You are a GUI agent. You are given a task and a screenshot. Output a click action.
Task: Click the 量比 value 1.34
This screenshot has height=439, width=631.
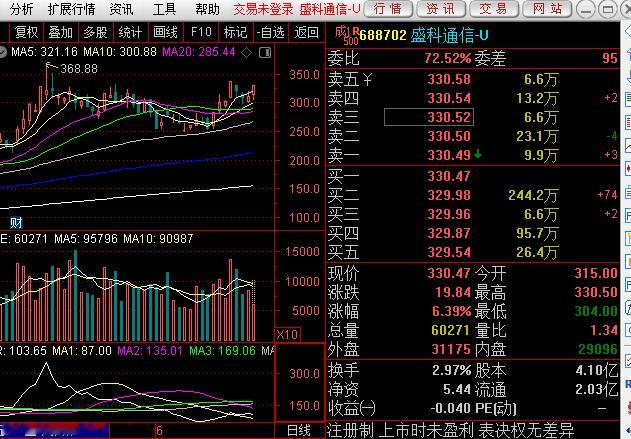click(x=604, y=330)
